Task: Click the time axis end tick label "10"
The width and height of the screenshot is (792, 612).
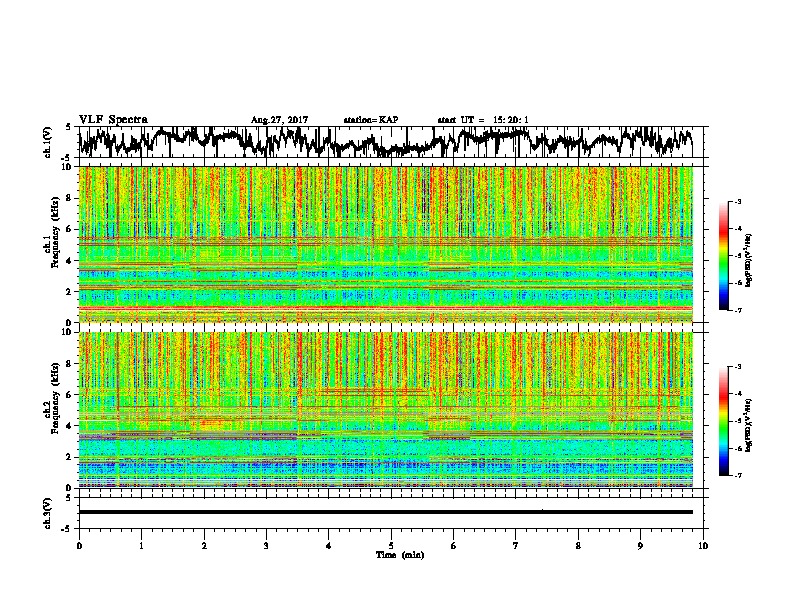Action: point(703,546)
